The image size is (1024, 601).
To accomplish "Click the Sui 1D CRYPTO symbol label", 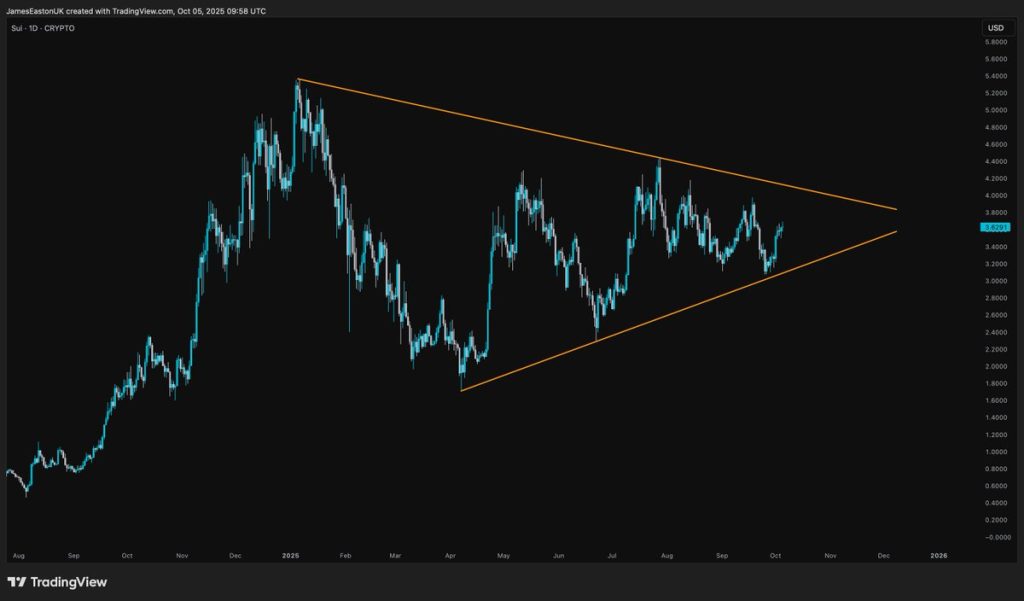I will click(41, 28).
